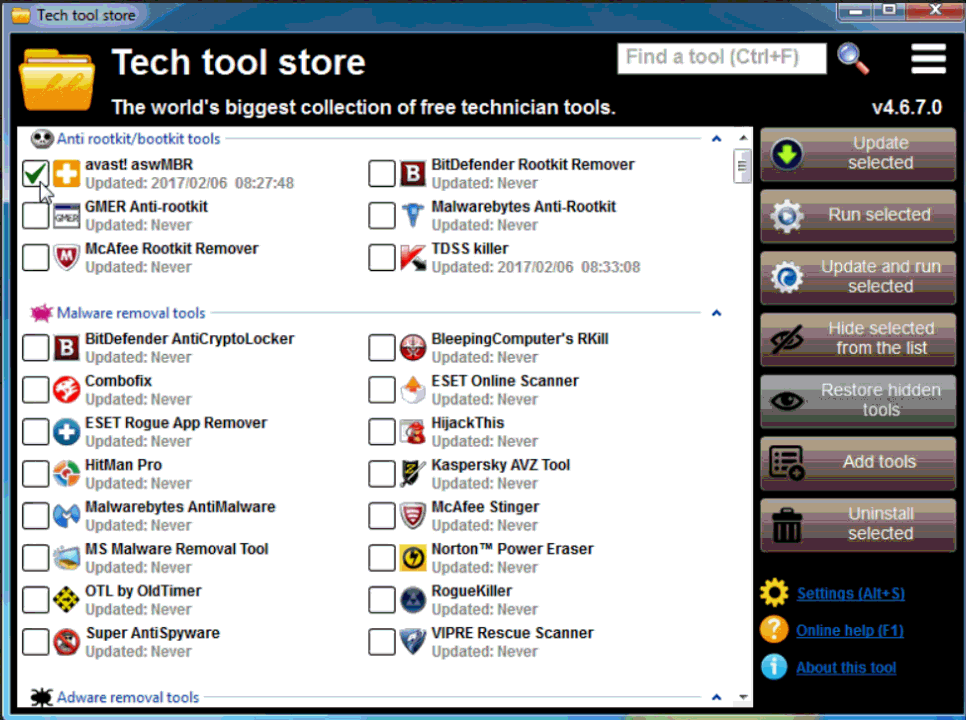Image resolution: width=966 pixels, height=720 pixels.
Task: Click the Uninstall selected button
Action: [x=858, y=524]
